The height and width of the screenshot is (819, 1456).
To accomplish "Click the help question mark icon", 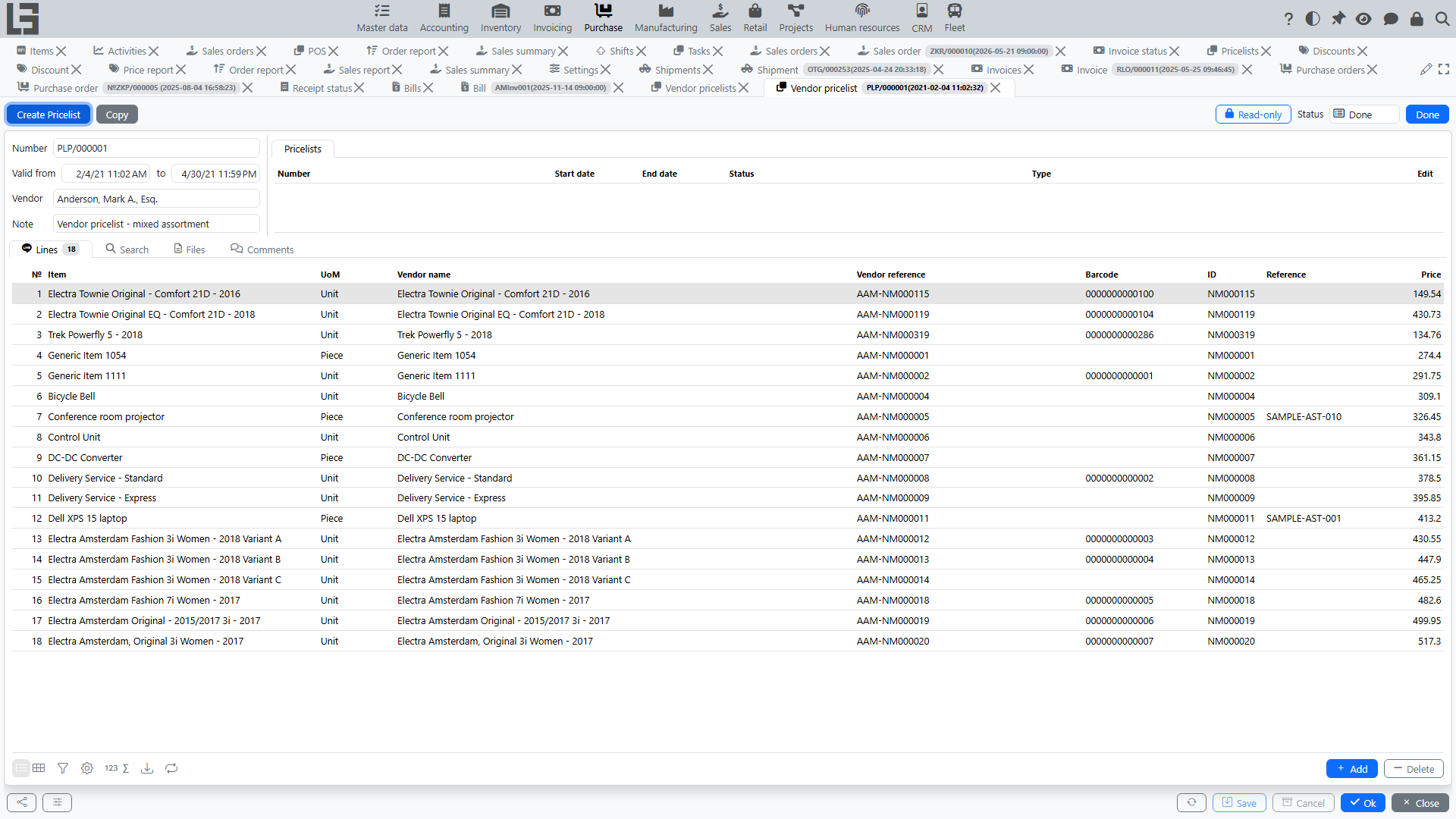I will [x=1288, y=19].
